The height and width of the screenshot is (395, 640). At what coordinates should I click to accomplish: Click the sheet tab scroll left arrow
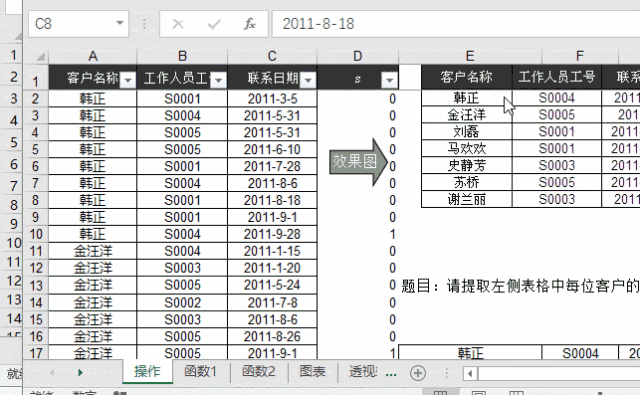[52, 372]
